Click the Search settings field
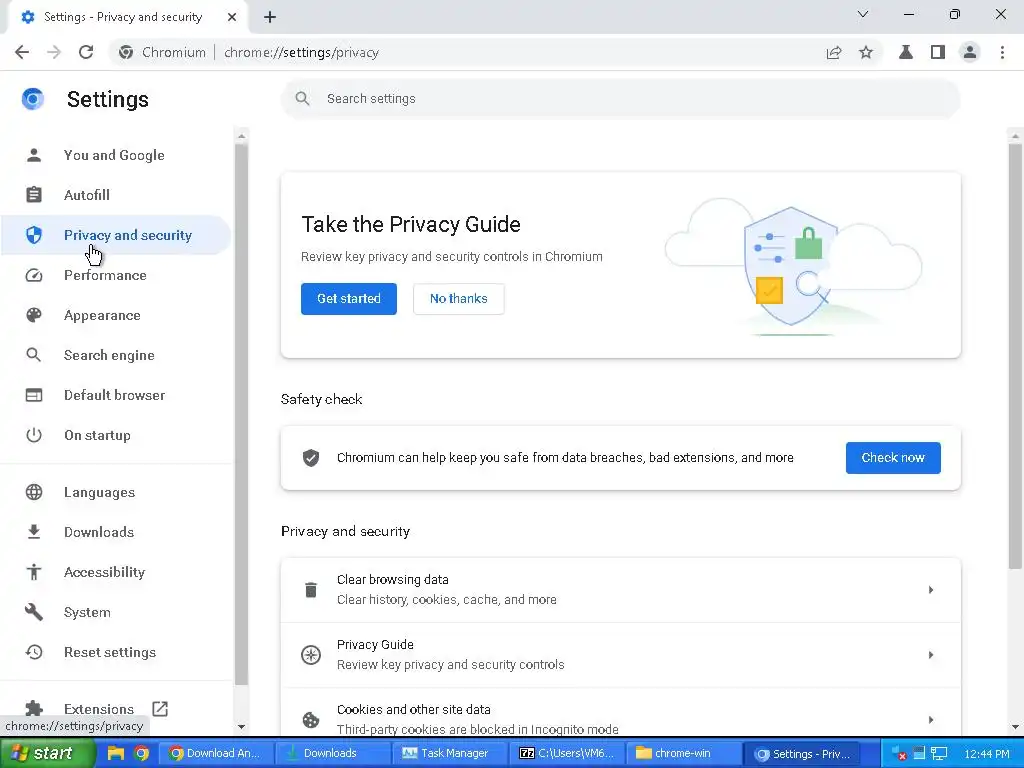The width and height of the screenshot is (1024, 768). point(620,99)
